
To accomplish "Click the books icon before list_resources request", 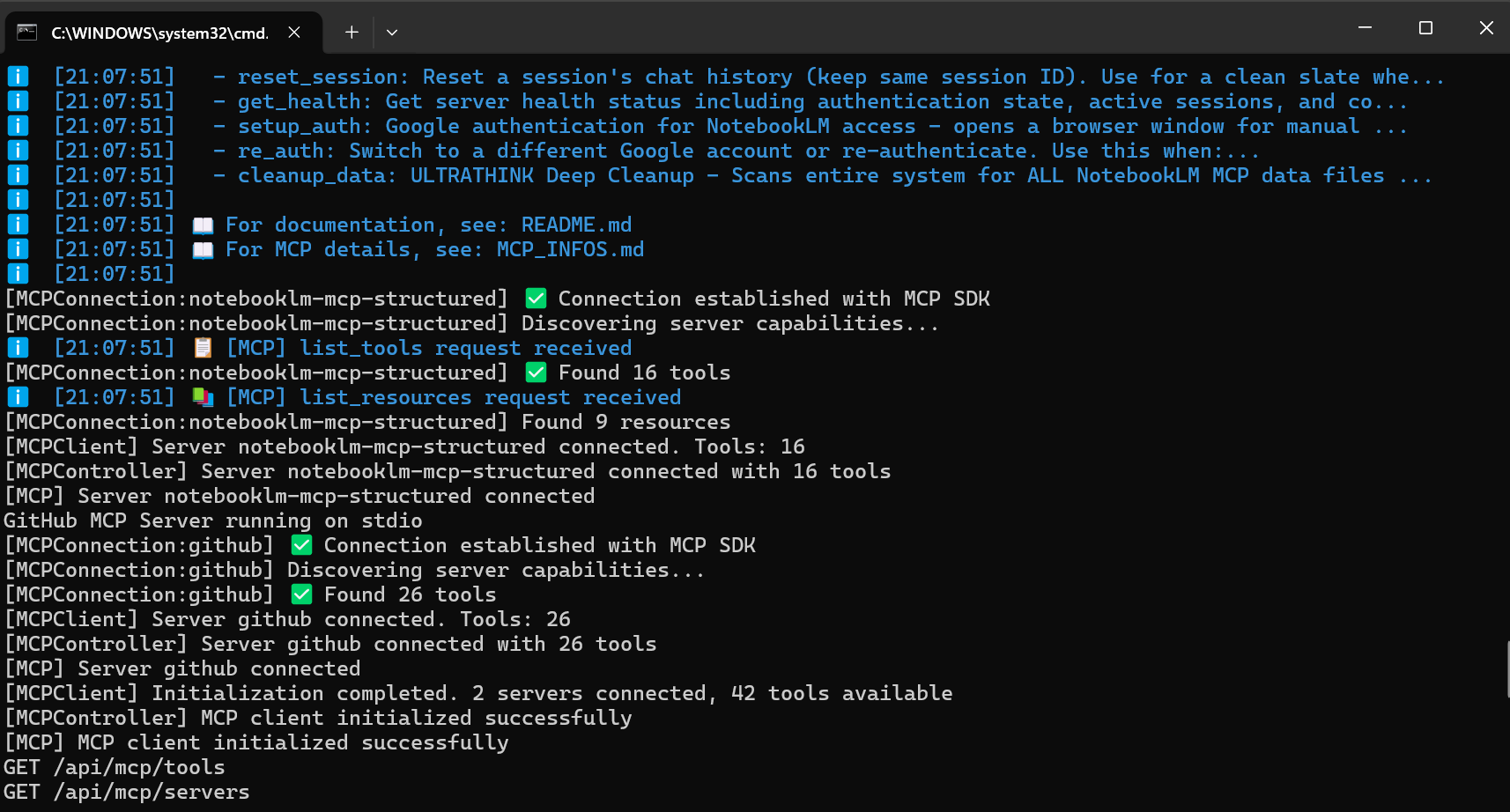I will click(x=203, y=398).
